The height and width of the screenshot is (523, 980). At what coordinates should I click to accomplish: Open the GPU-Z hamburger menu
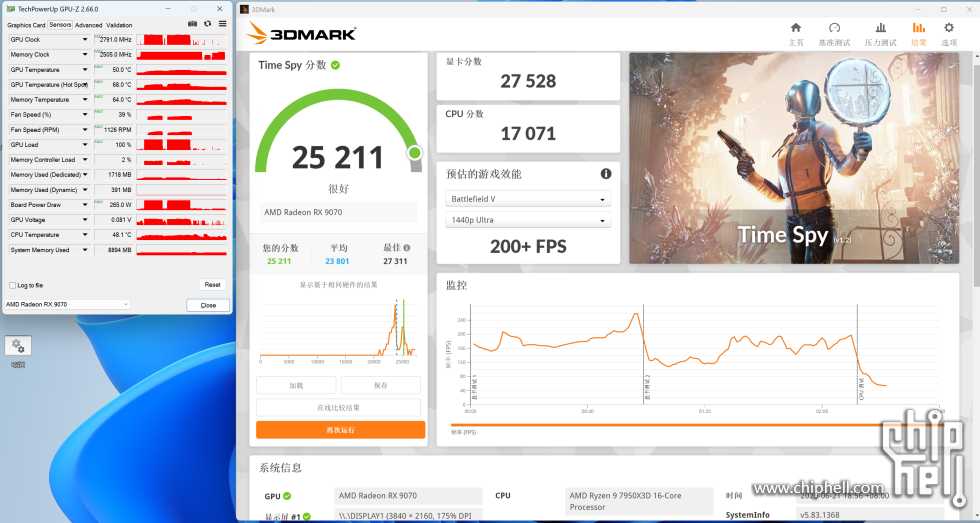(x=222, y=24)
